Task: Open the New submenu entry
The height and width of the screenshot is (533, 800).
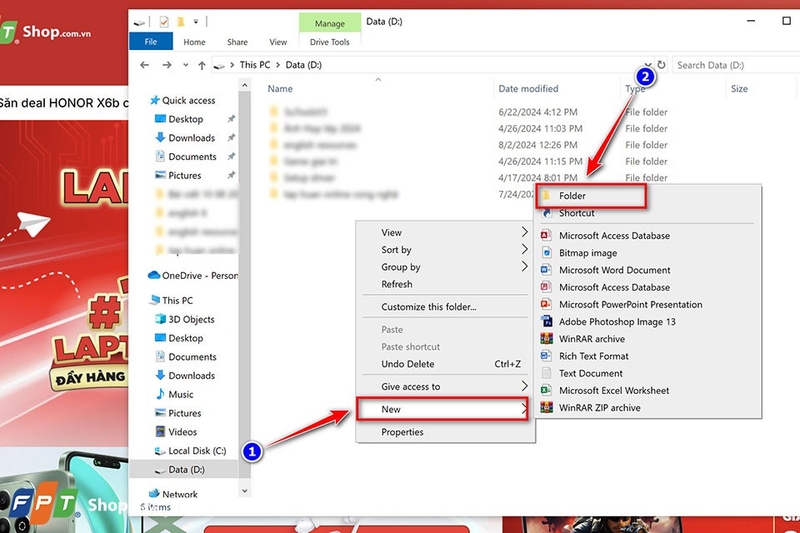Action: point(442,410)
